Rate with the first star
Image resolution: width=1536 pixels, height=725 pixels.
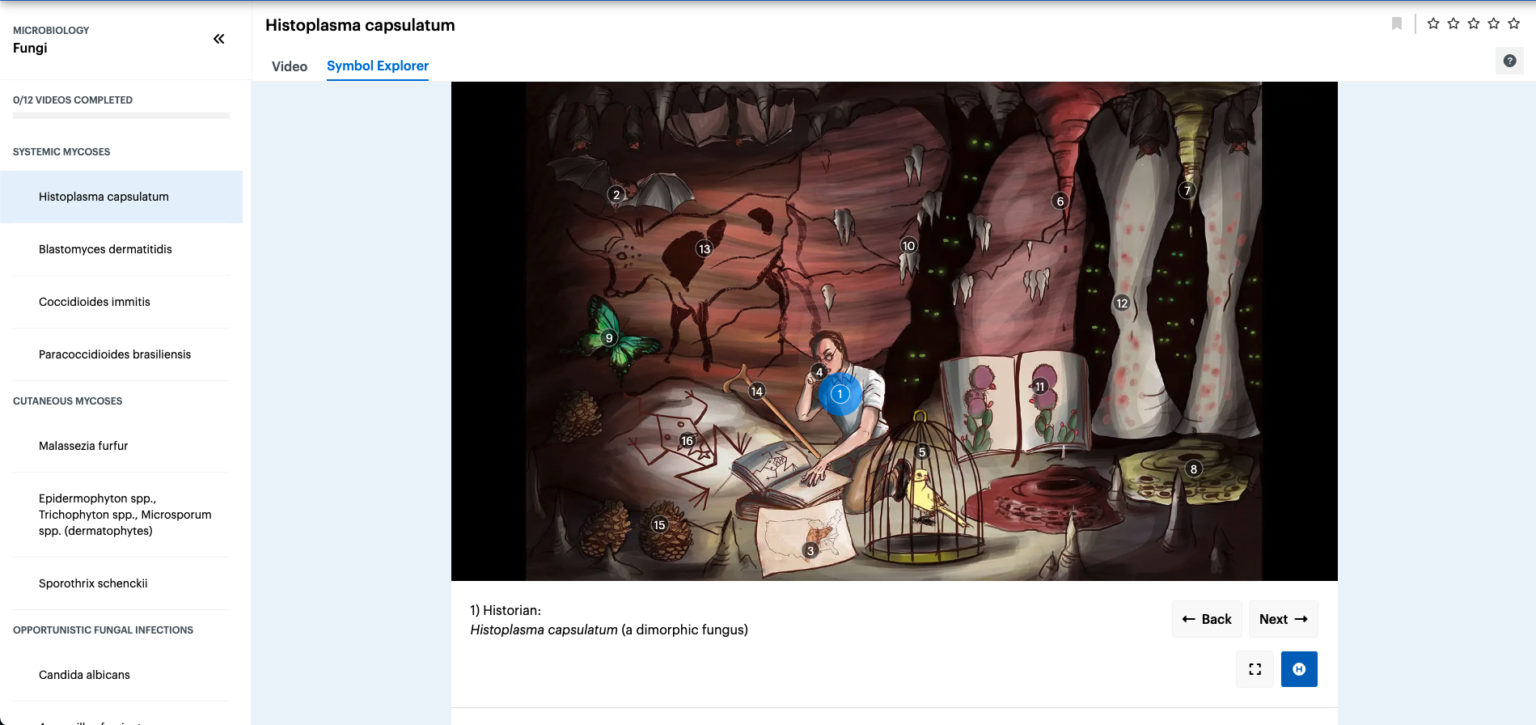click(1433, 24)
